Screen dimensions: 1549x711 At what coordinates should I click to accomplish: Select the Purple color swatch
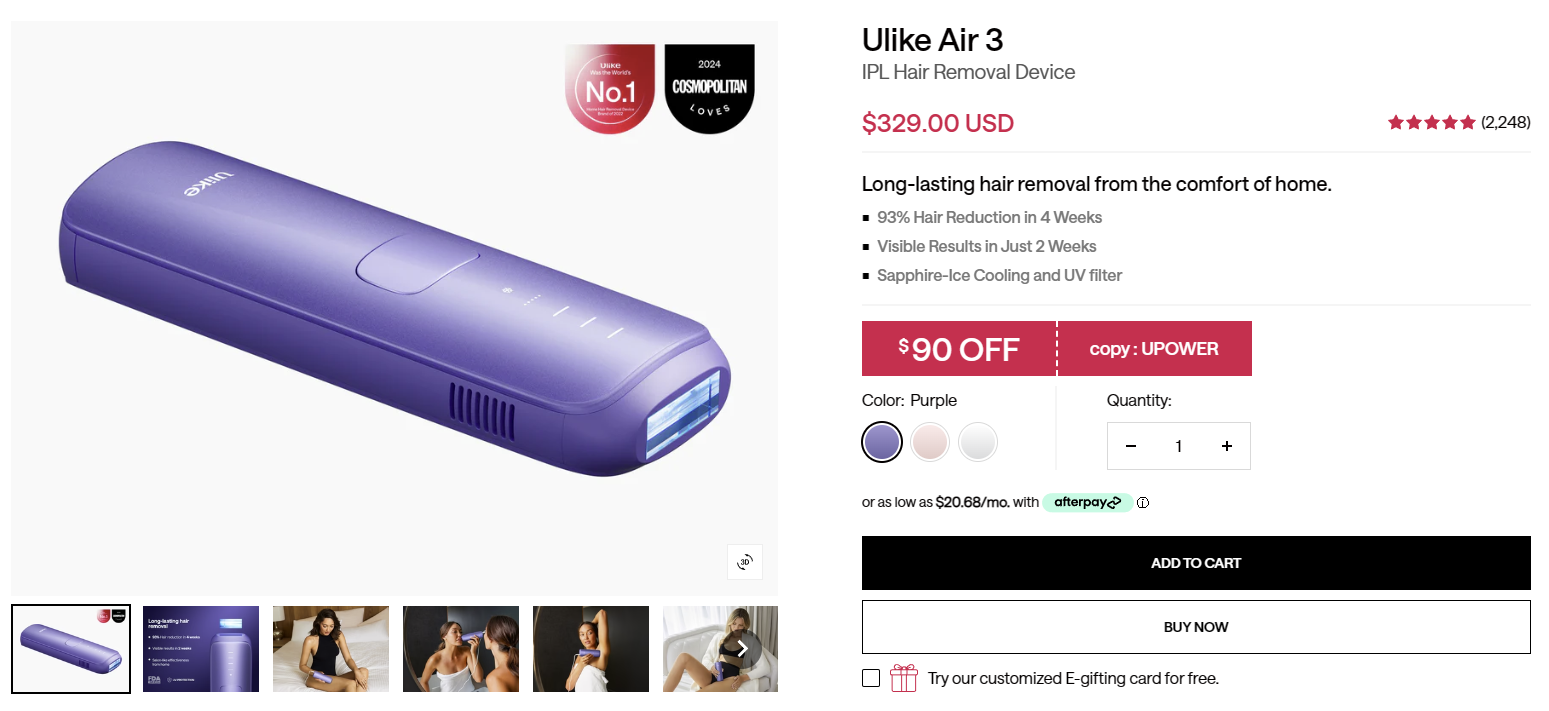(882, 442)
